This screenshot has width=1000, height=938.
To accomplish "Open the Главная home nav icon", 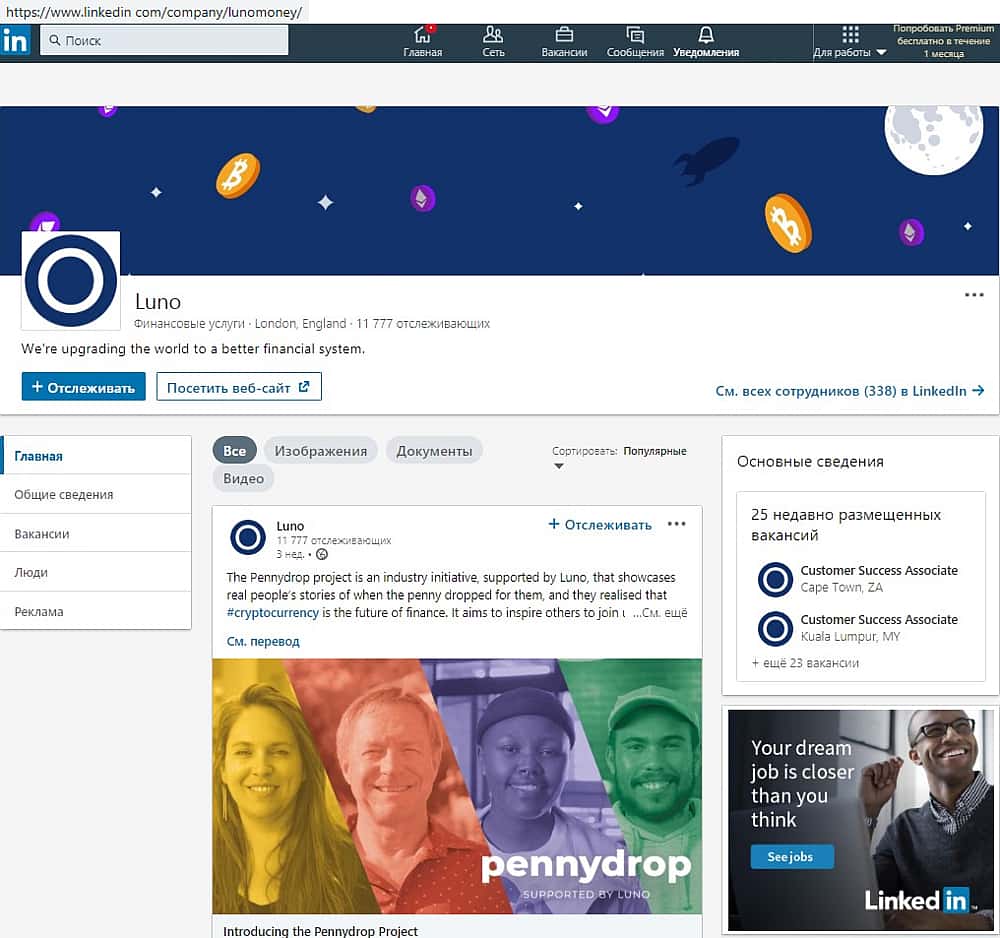I will coord(422,42).
